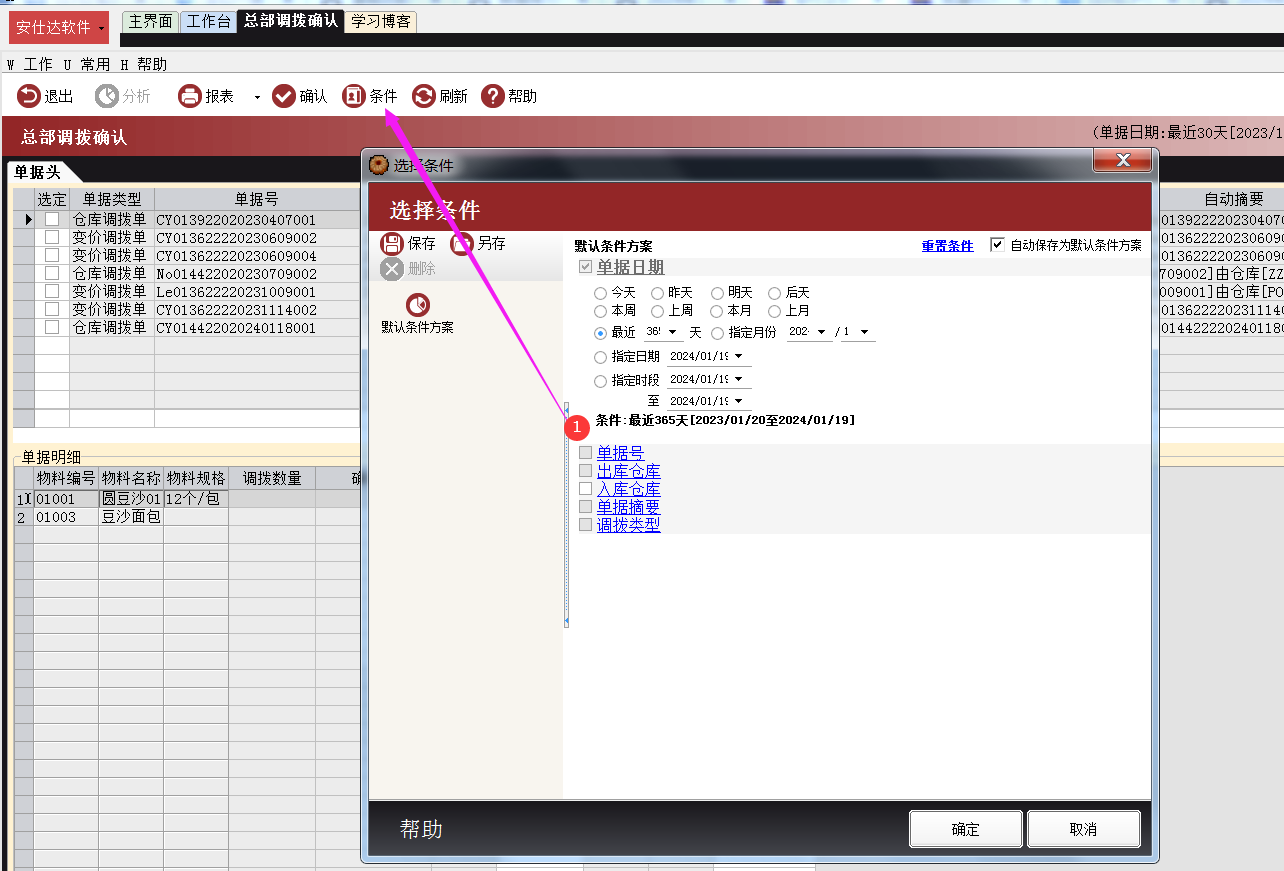
Task: Select the 指定时段 radio button
Action: coord(600,381)
